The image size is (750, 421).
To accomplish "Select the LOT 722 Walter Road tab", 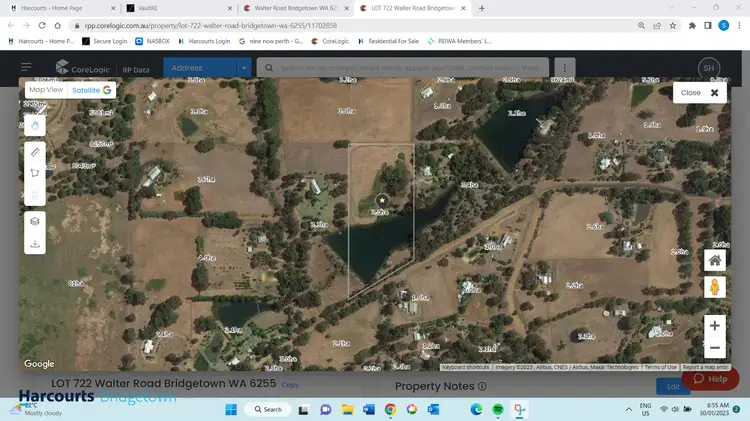I will [x=413, y=8].
